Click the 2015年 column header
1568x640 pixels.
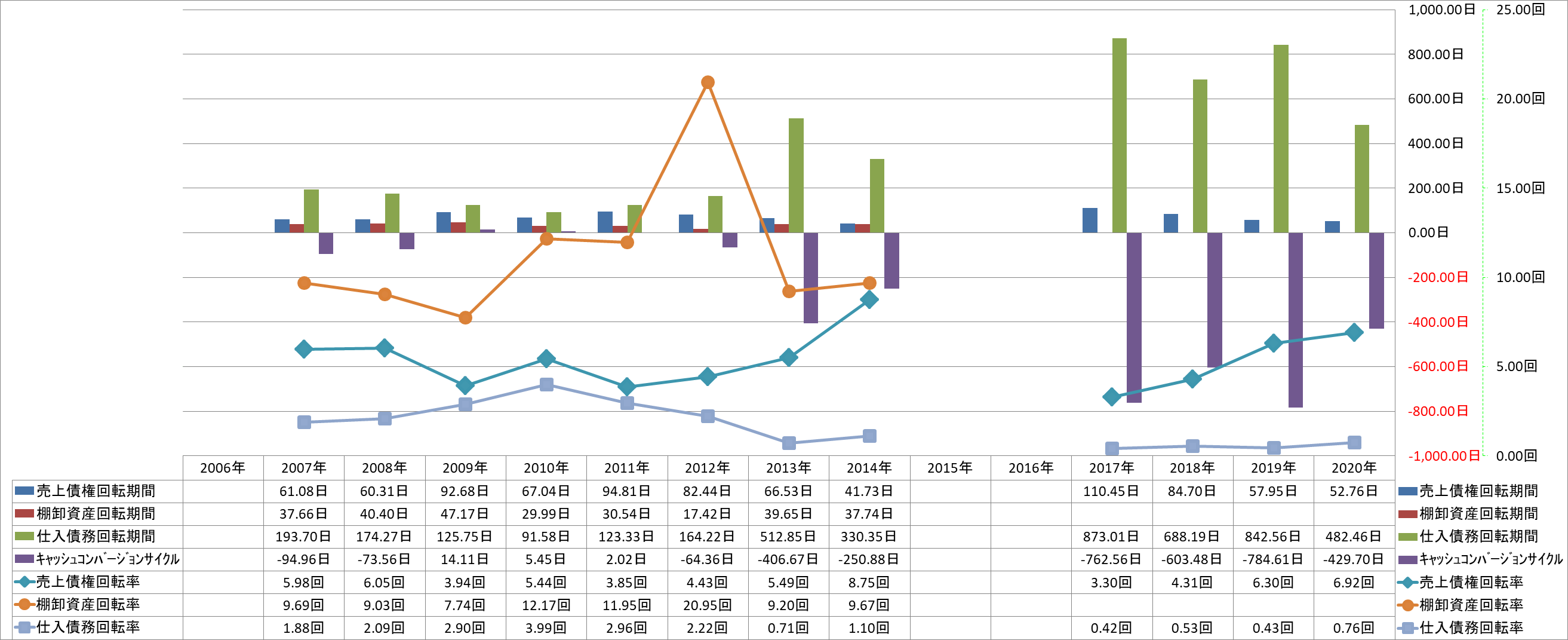(949, 468)
